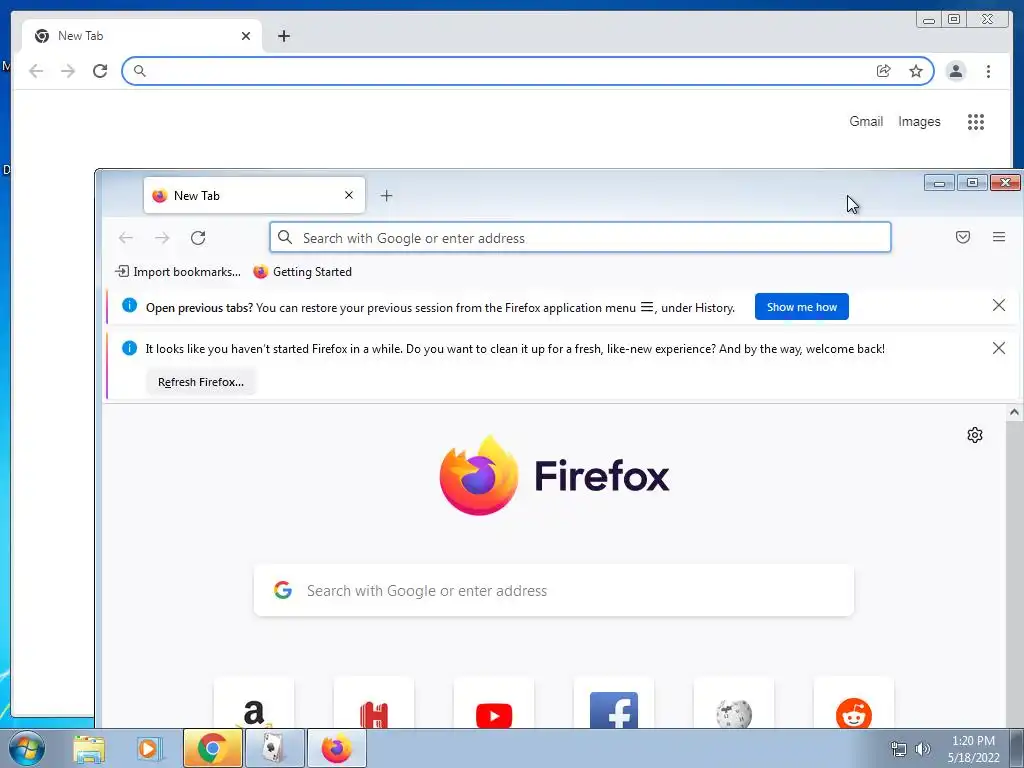The image size is (1024, 768).
Task: Click the Show me how button
Action: [801, 307]
